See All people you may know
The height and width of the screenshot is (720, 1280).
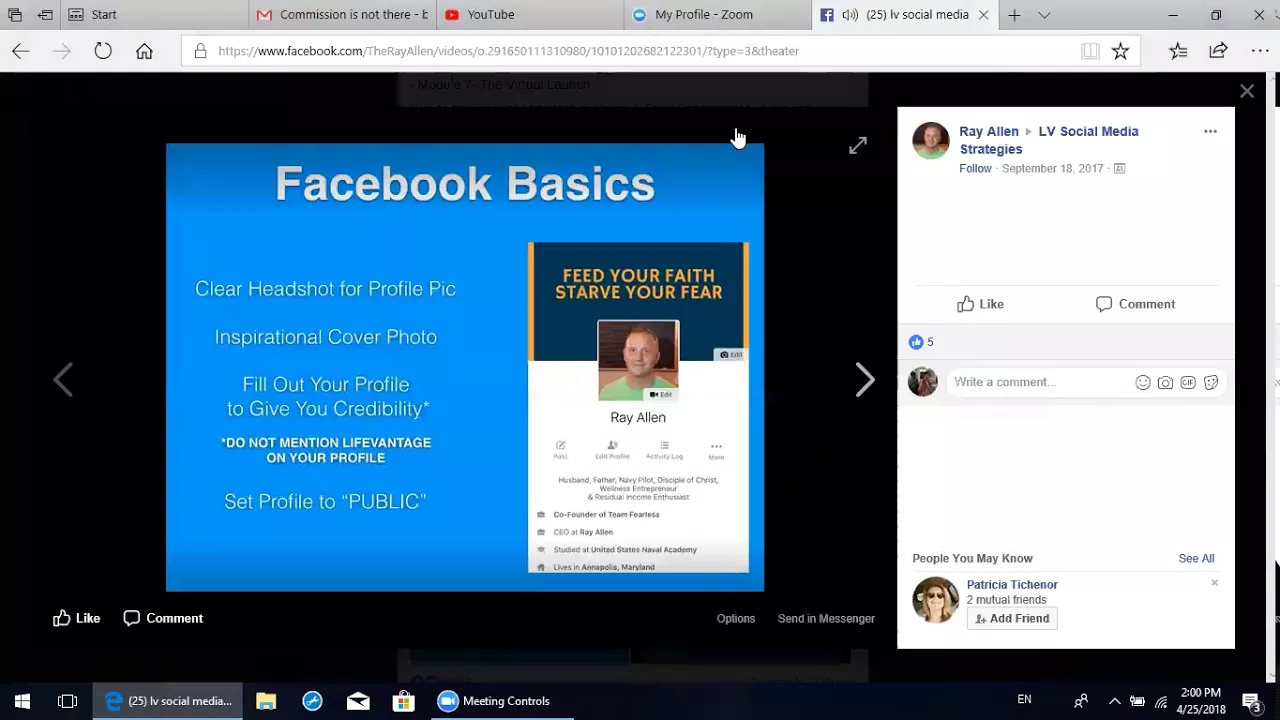click(x=1196, y=558)
